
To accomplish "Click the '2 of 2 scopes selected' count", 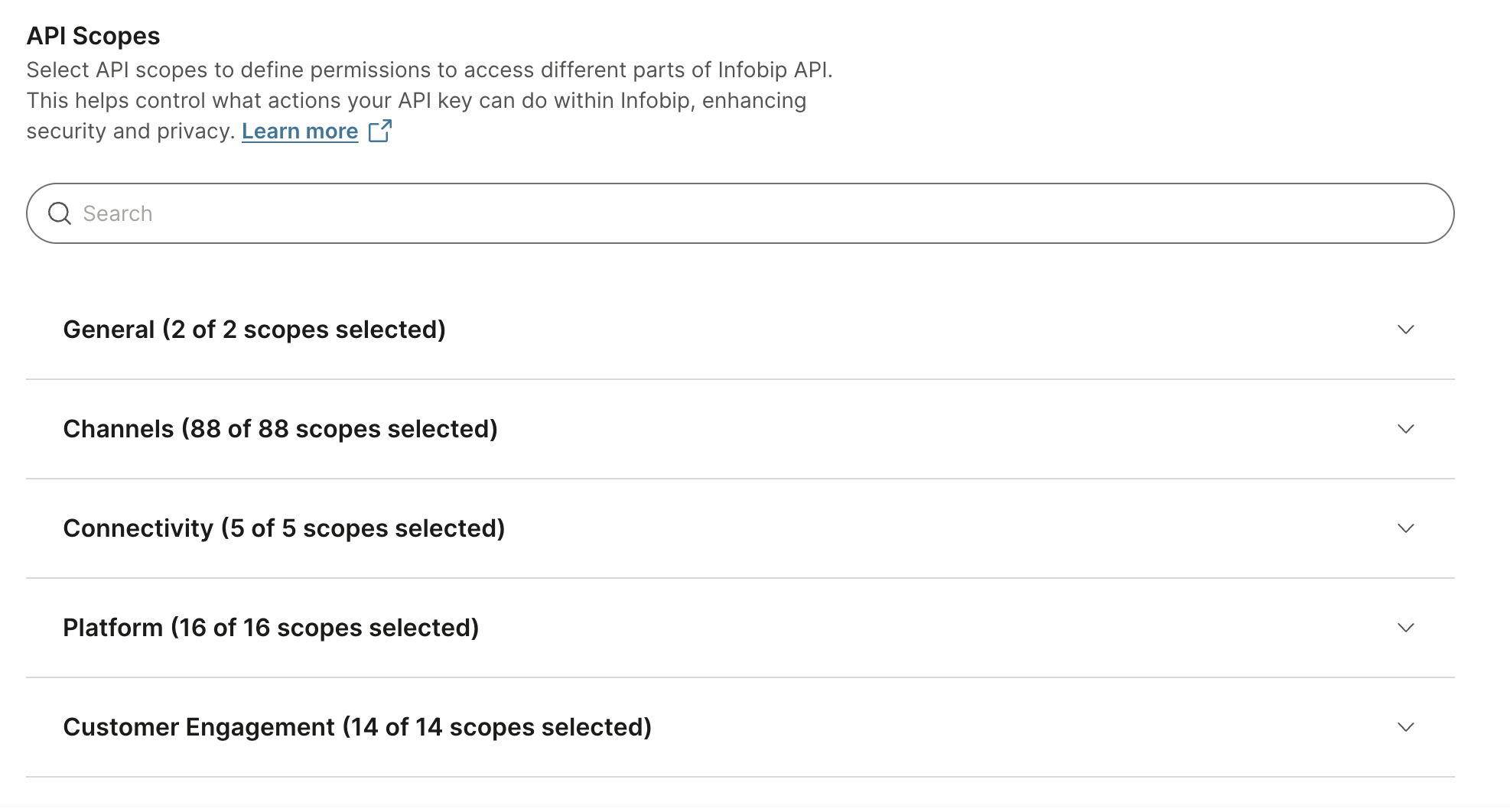I will [x=304, y=330].
